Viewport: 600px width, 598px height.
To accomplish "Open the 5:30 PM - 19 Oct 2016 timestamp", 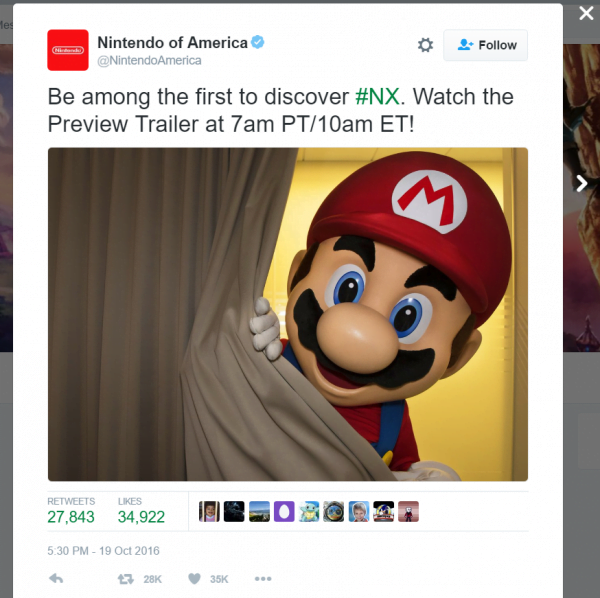I will pos(103,551).
